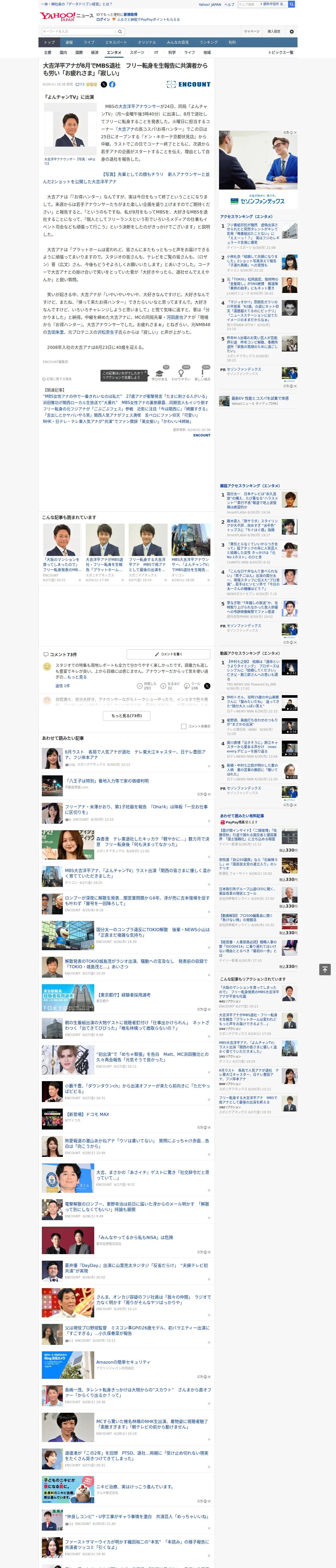336x1568 pixels.
Task: Click the Yahoo! JAPAN logo
Action: [x=57, y=16]
